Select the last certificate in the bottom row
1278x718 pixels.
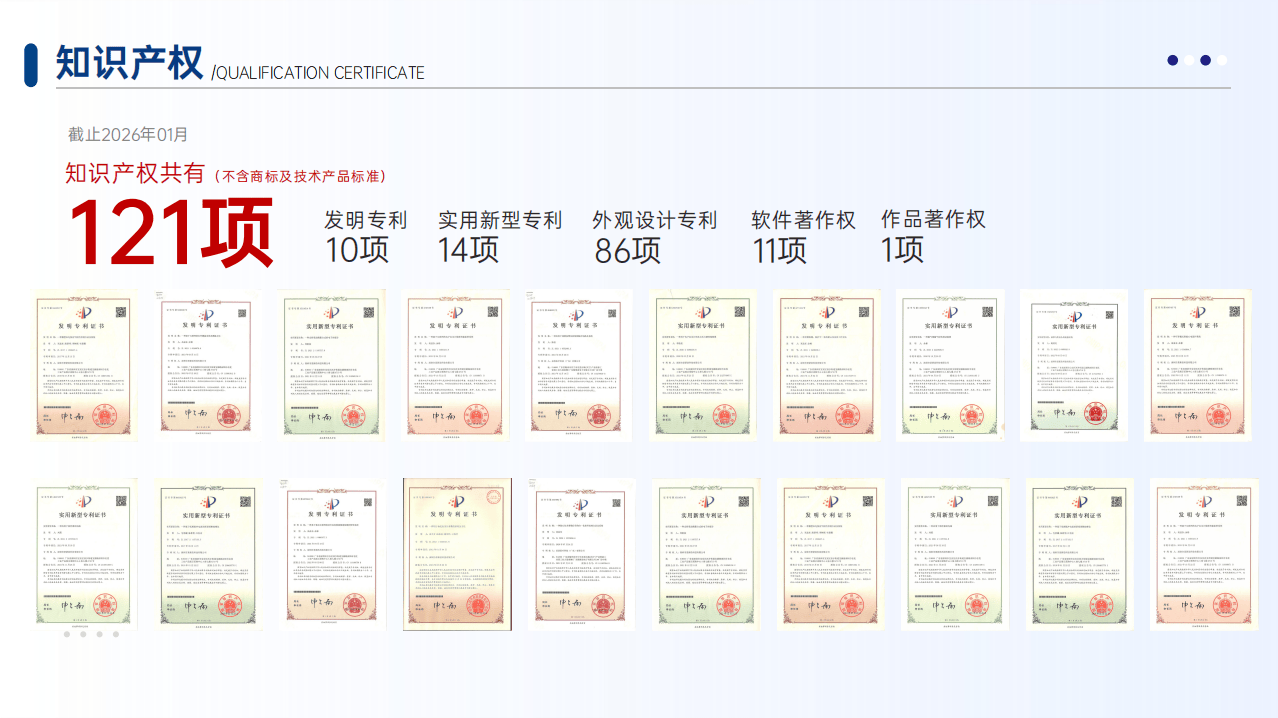pos(1203,553)
